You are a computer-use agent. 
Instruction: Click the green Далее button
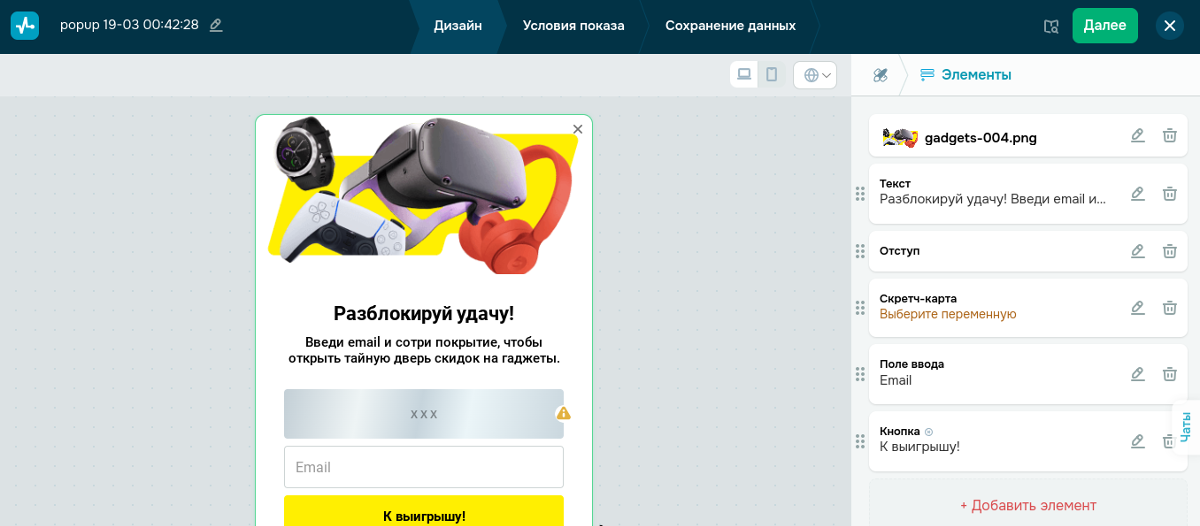coord(1105,26)
